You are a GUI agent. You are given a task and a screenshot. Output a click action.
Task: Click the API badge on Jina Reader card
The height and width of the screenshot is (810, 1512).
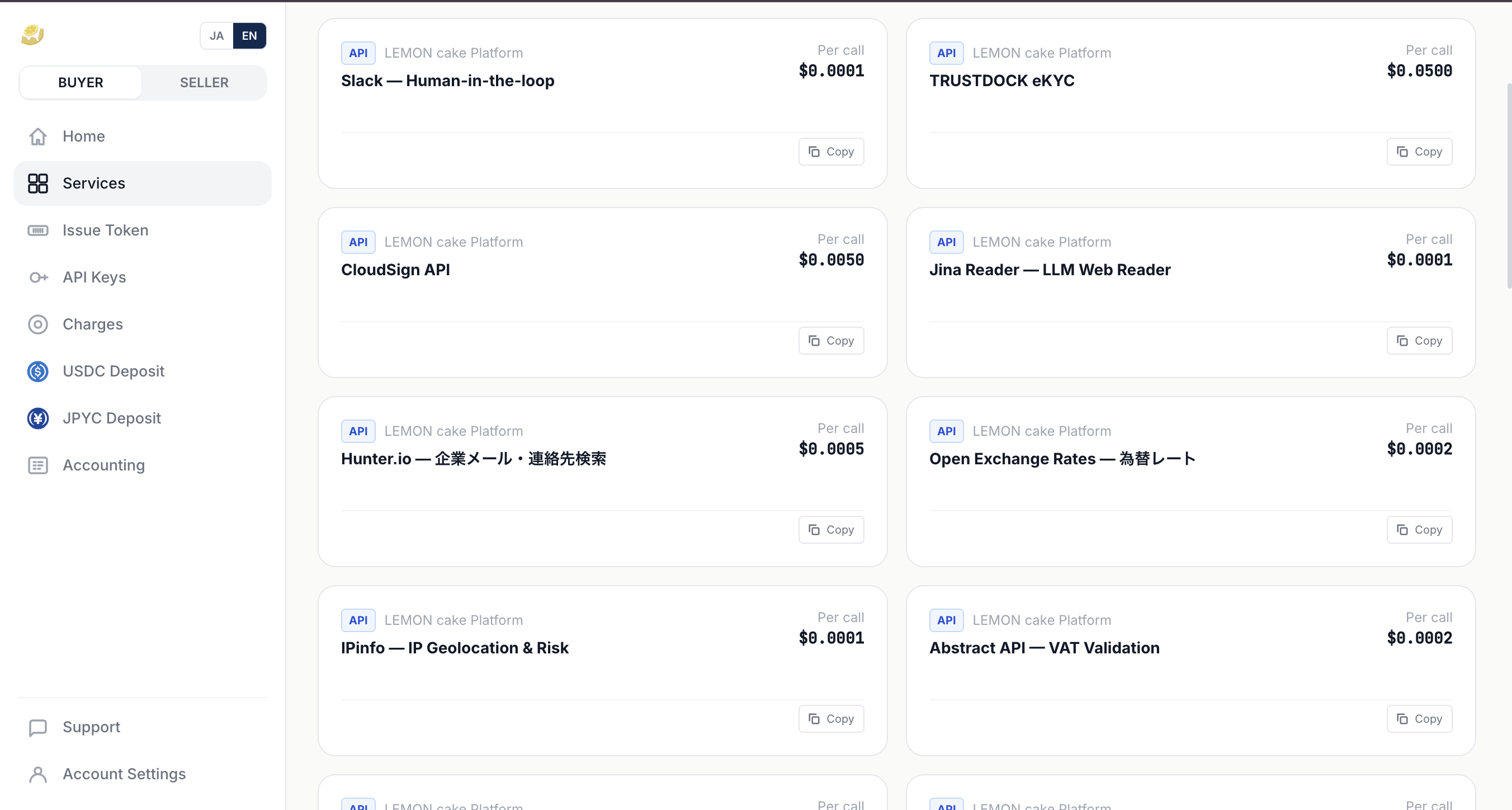(946, 242)
